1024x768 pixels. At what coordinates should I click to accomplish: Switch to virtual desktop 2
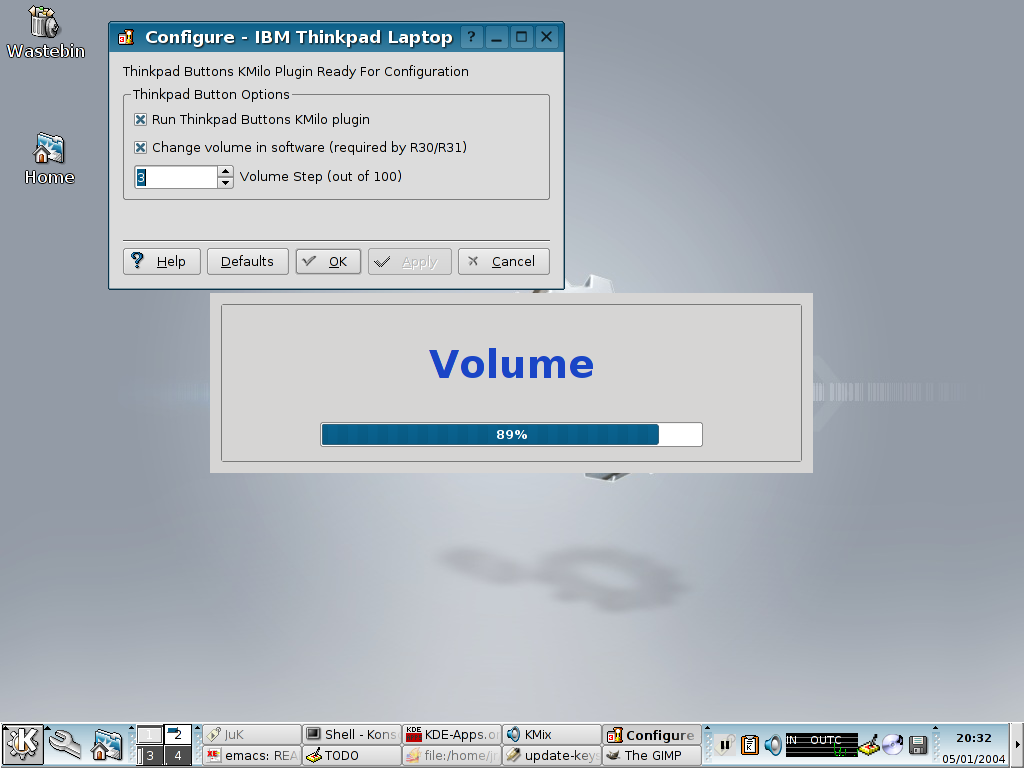click(177, 735)
